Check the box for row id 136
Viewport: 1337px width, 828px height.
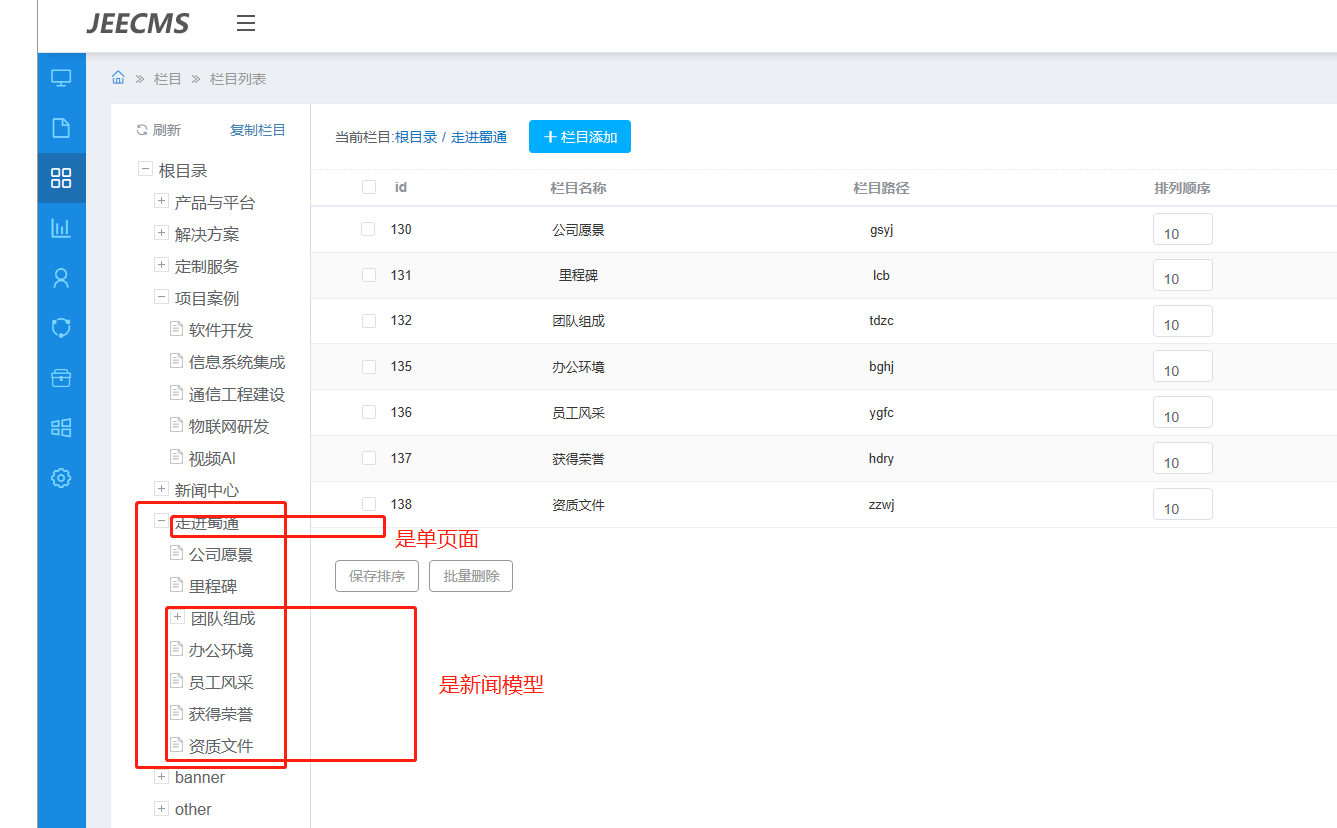(x=369, y=412)
